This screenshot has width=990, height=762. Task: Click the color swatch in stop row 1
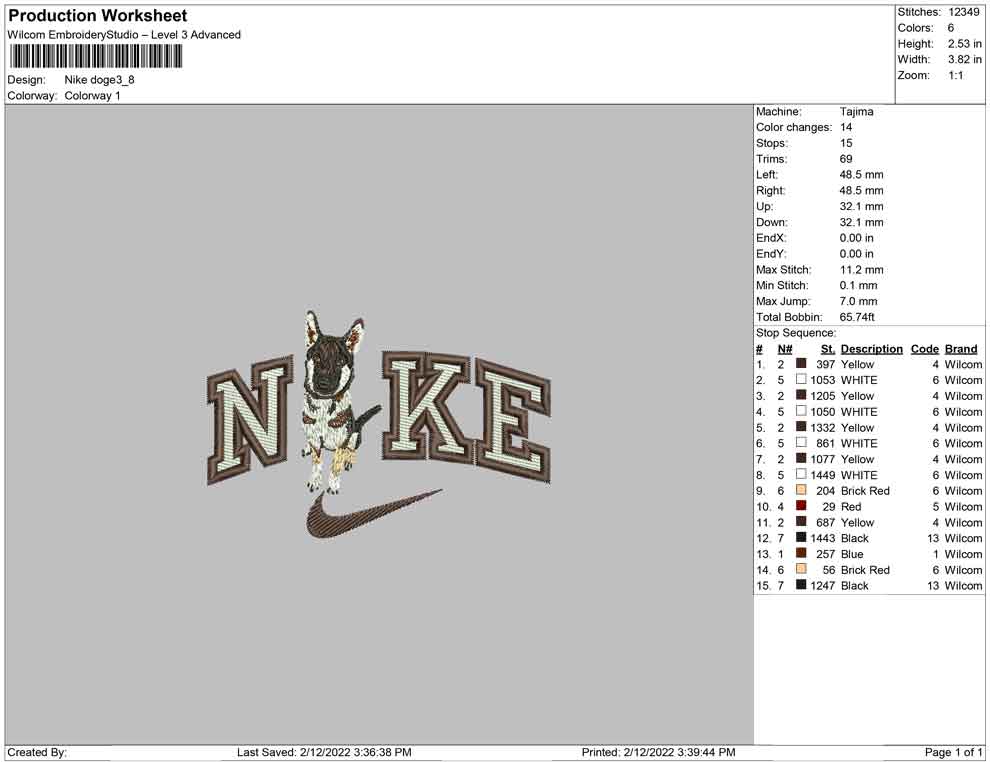pos(801,364)
